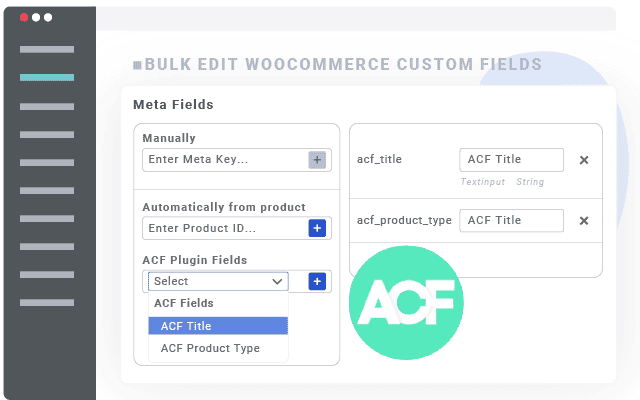This screenshot has height=400, width=640.
Task: Click the green ACF logo
Action: coord(406,302)
